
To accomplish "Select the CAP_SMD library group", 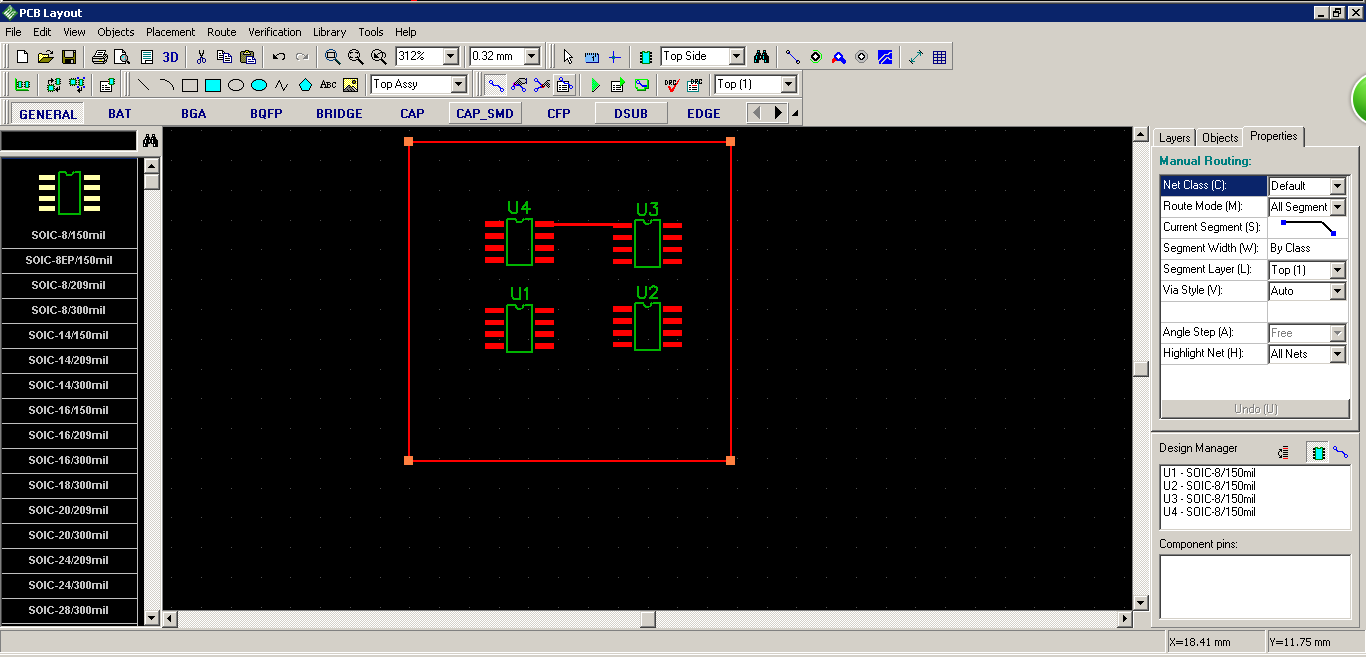I will tap(485, 114).
